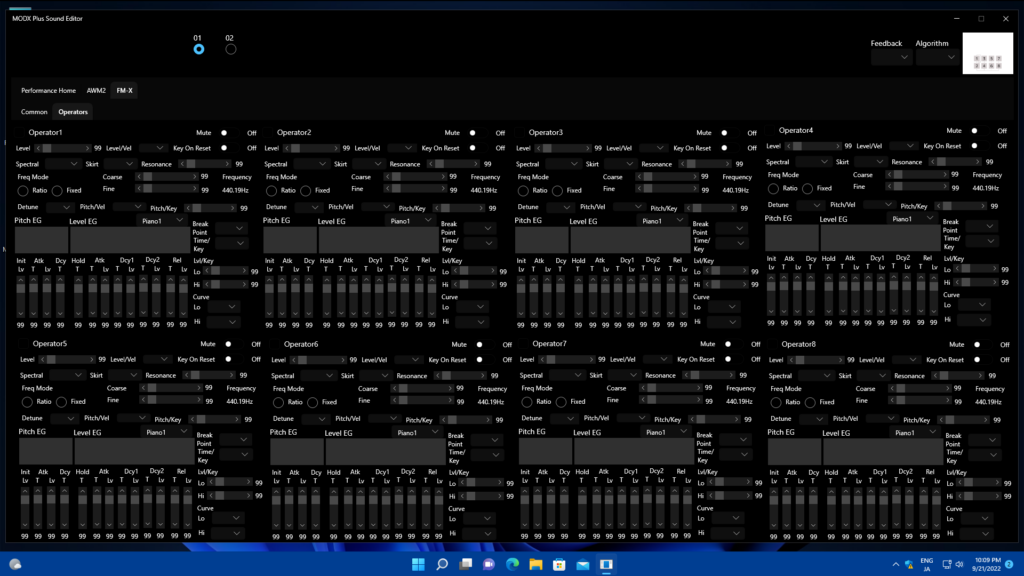Switch to the Performance Home tab
The height and width of the screenshot is (576, 1024).
48,91
